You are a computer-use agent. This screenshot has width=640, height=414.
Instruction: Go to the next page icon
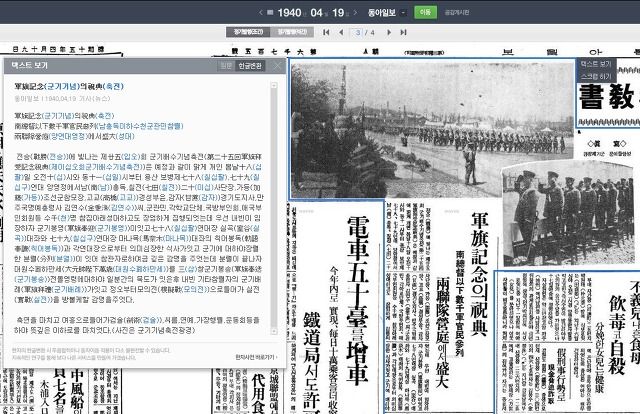click(x=389, y=32)
